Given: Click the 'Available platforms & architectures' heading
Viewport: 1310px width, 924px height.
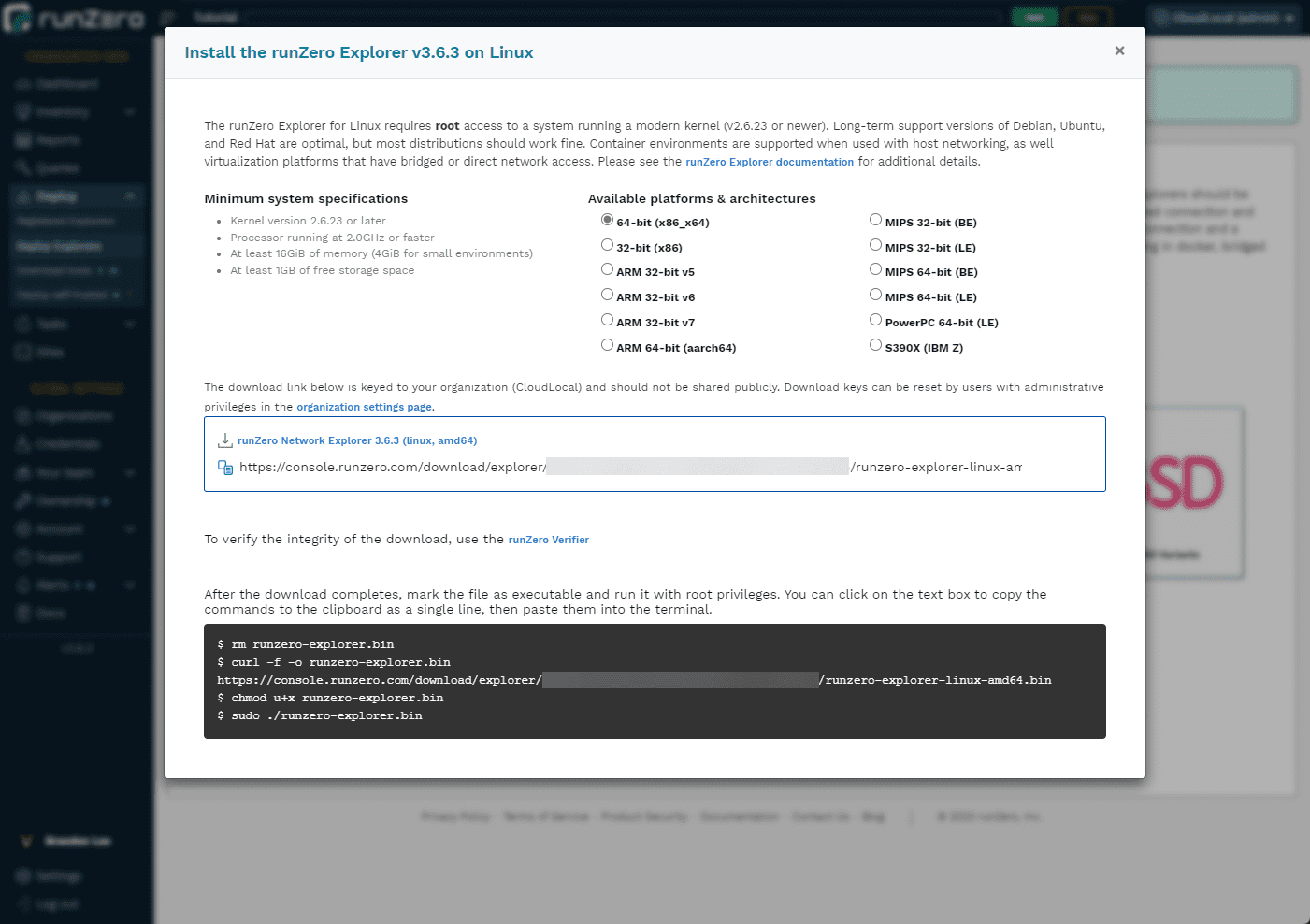Looking at the screenshot, I should 702,198.
